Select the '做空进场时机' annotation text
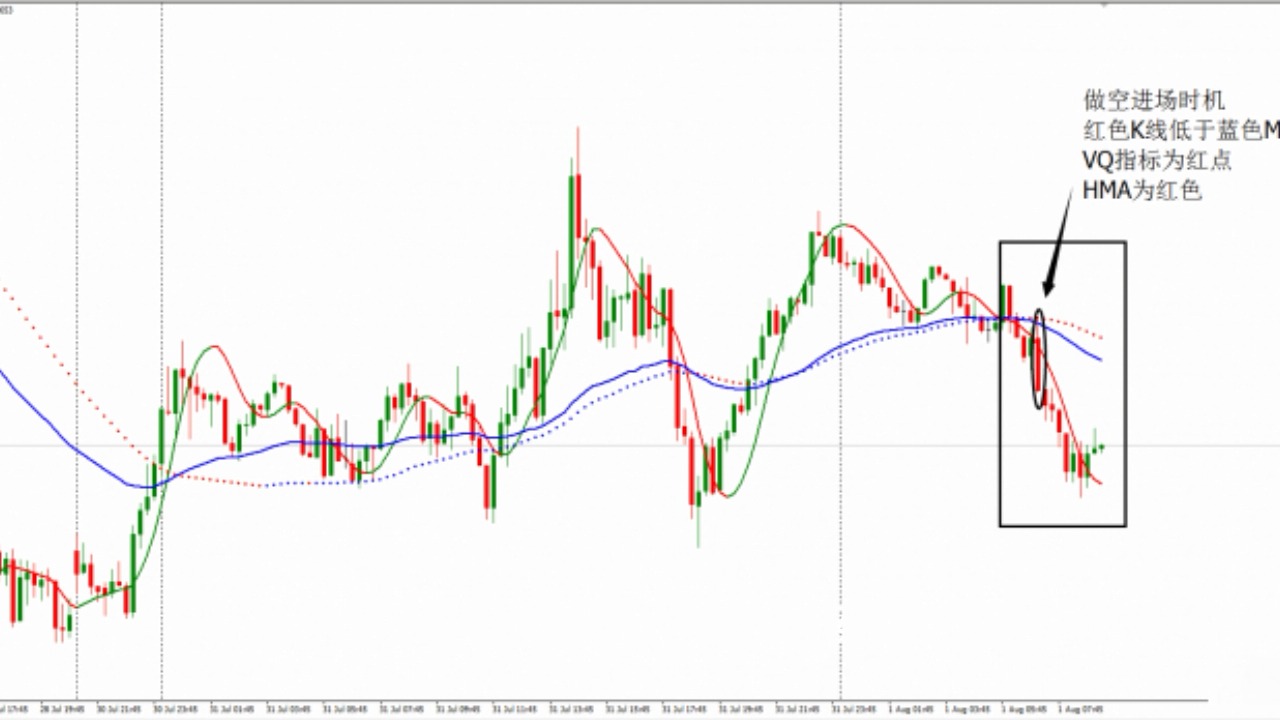 [x=1155, y=100]
